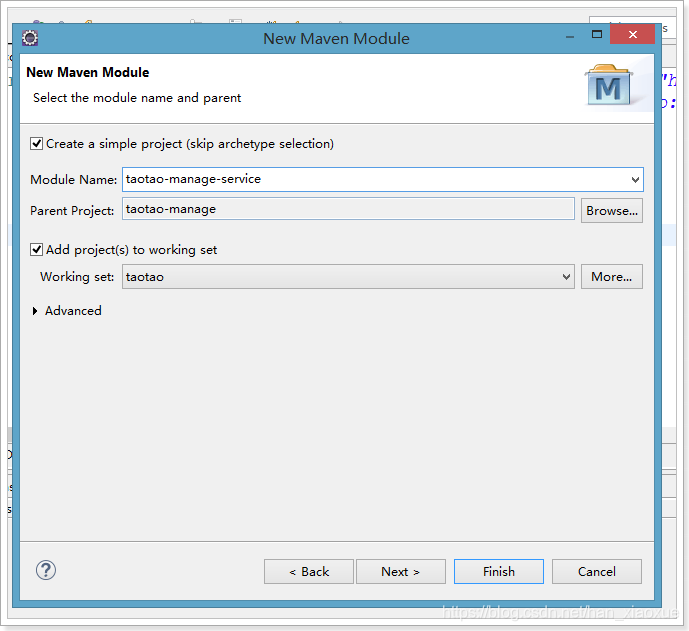Click Browse... for parent project
Viewport: 689px width, 631px height.
(612, 210)
